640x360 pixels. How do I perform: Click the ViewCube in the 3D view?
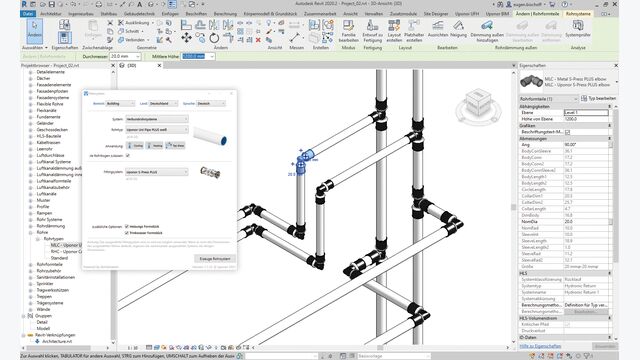pos(478,104)
